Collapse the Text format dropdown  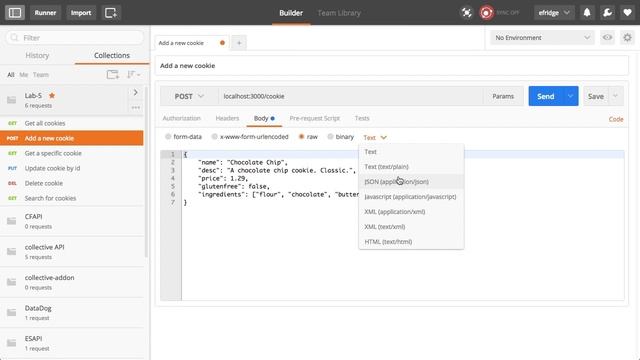pyautogui.click(x=375, y=138)
